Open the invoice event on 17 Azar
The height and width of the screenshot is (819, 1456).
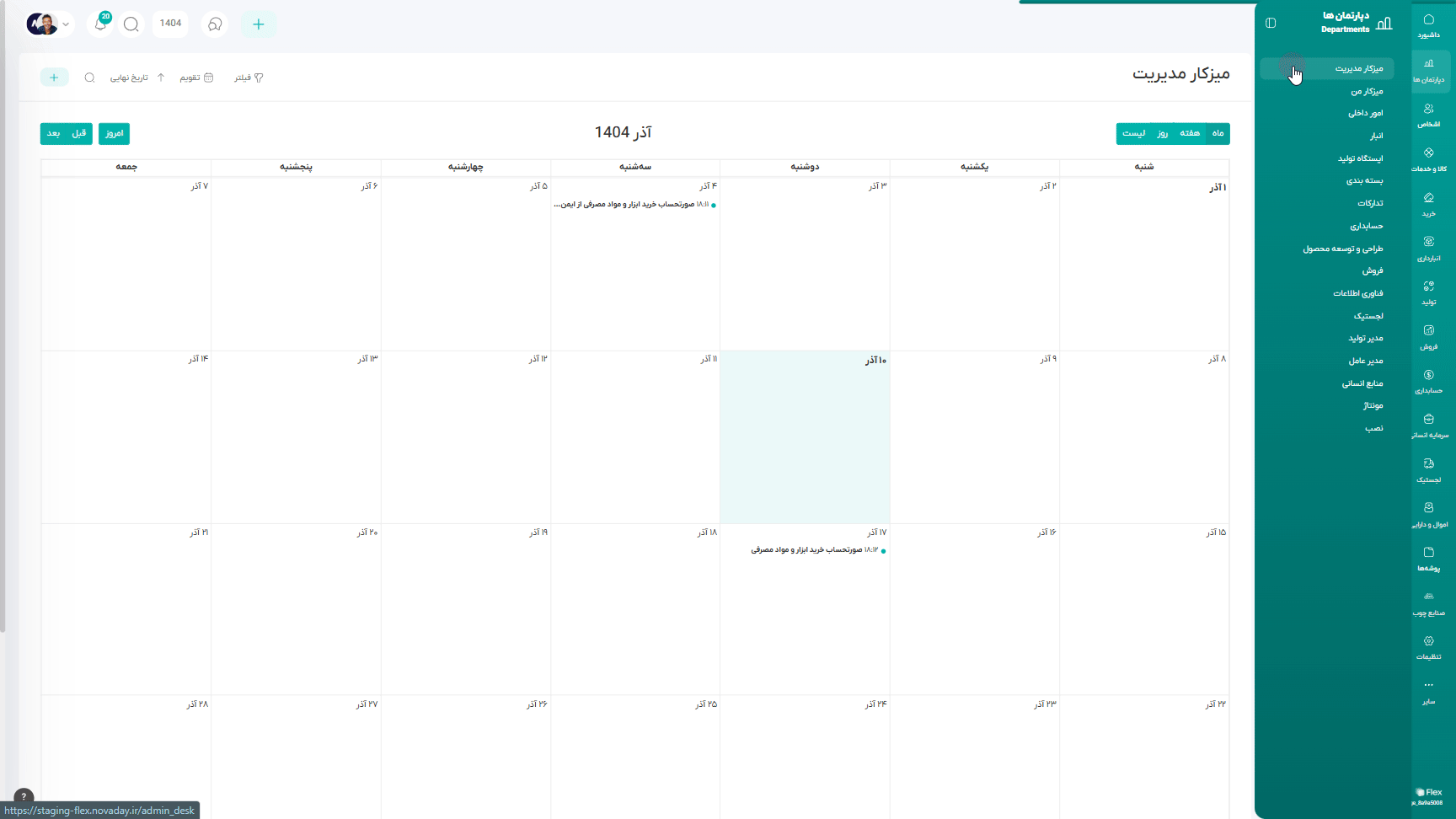pos(817,550)
